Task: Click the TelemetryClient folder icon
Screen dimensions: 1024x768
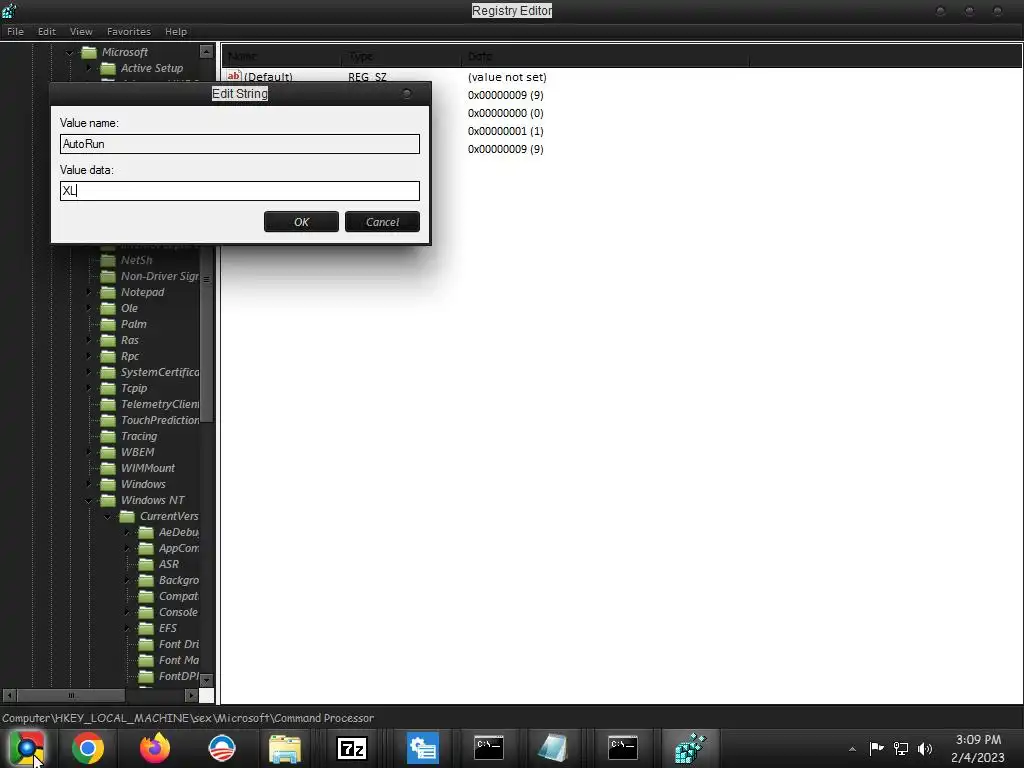Action: point(108,404)
